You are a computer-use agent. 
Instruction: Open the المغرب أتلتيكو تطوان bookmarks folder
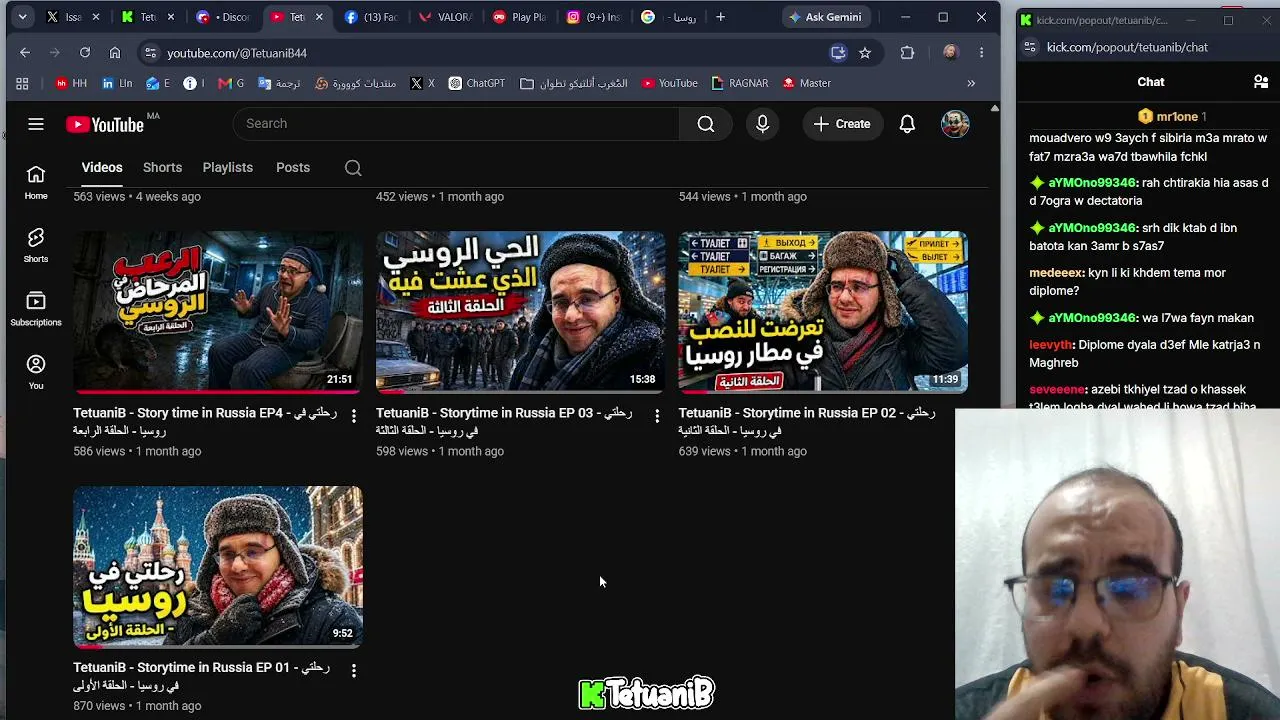tap(574, 83)
